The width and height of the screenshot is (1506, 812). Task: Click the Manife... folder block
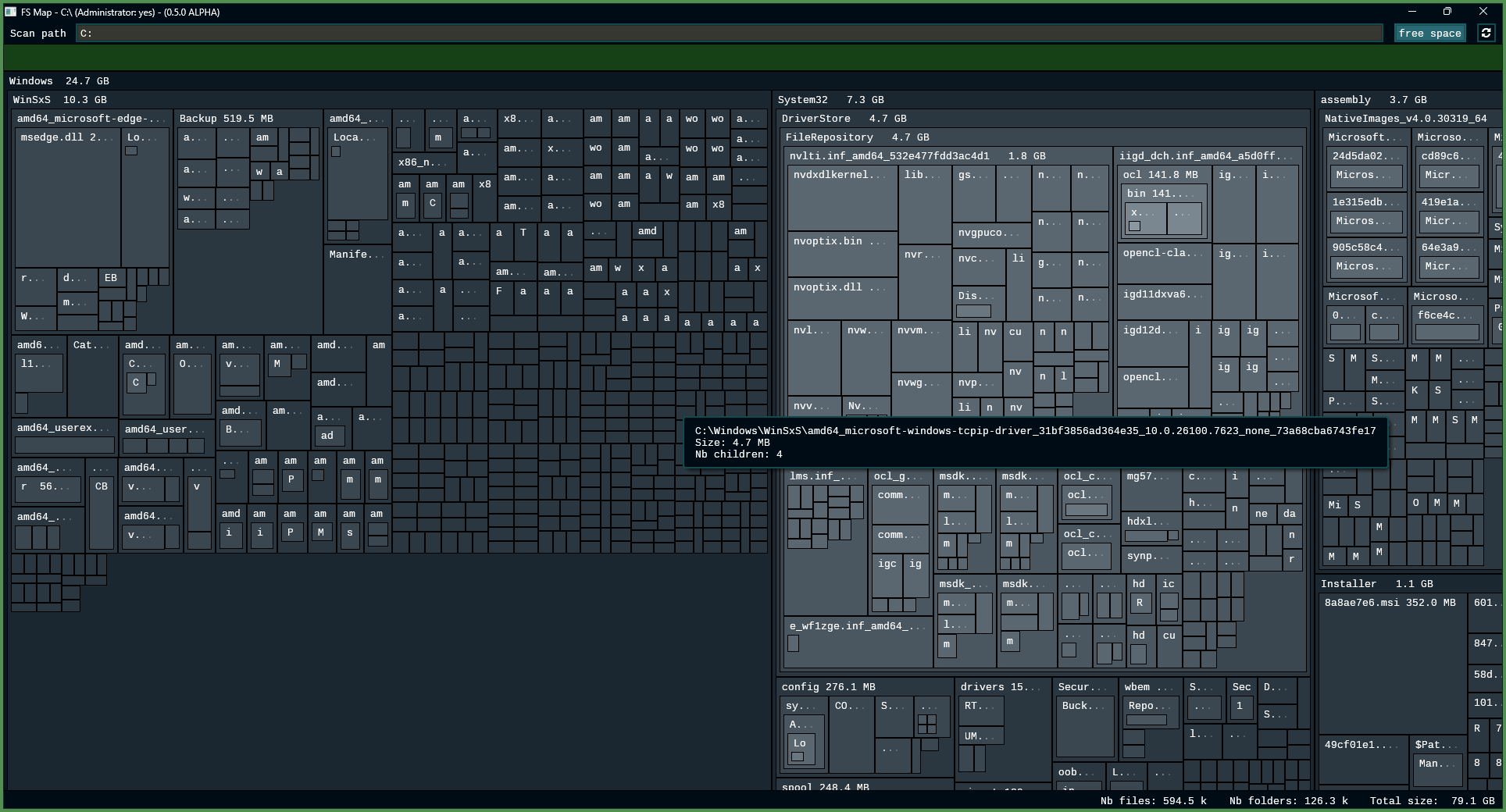coord(357,289)
